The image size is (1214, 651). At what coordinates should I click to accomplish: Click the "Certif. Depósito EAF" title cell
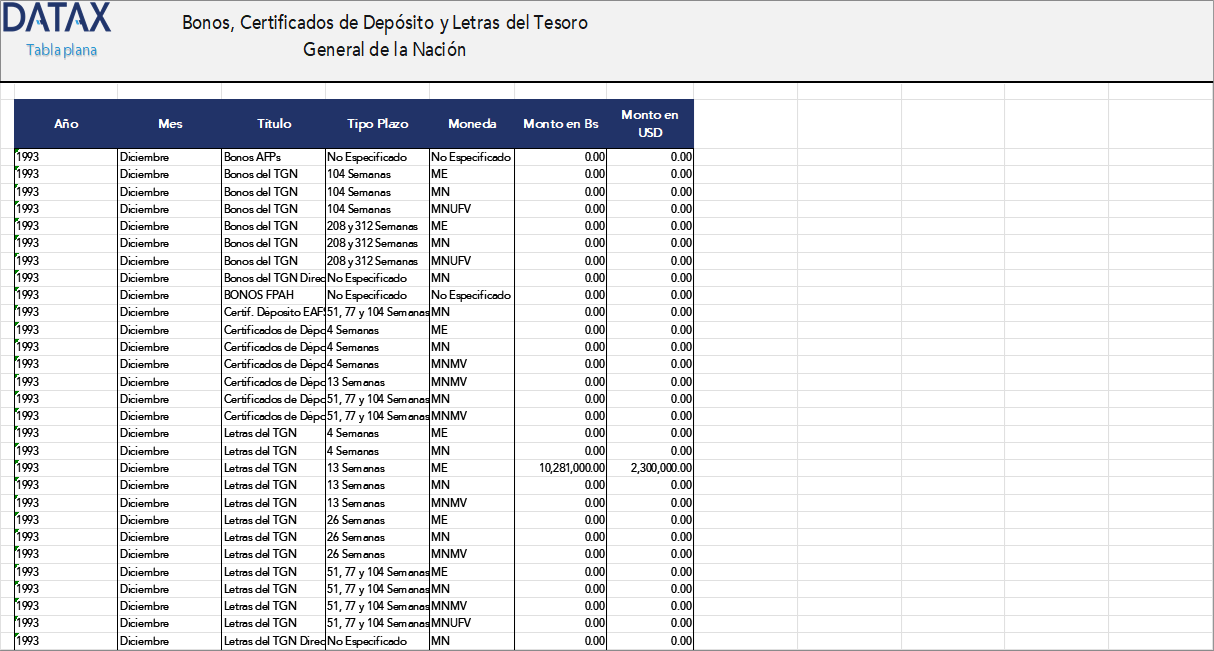click(270, 312)
